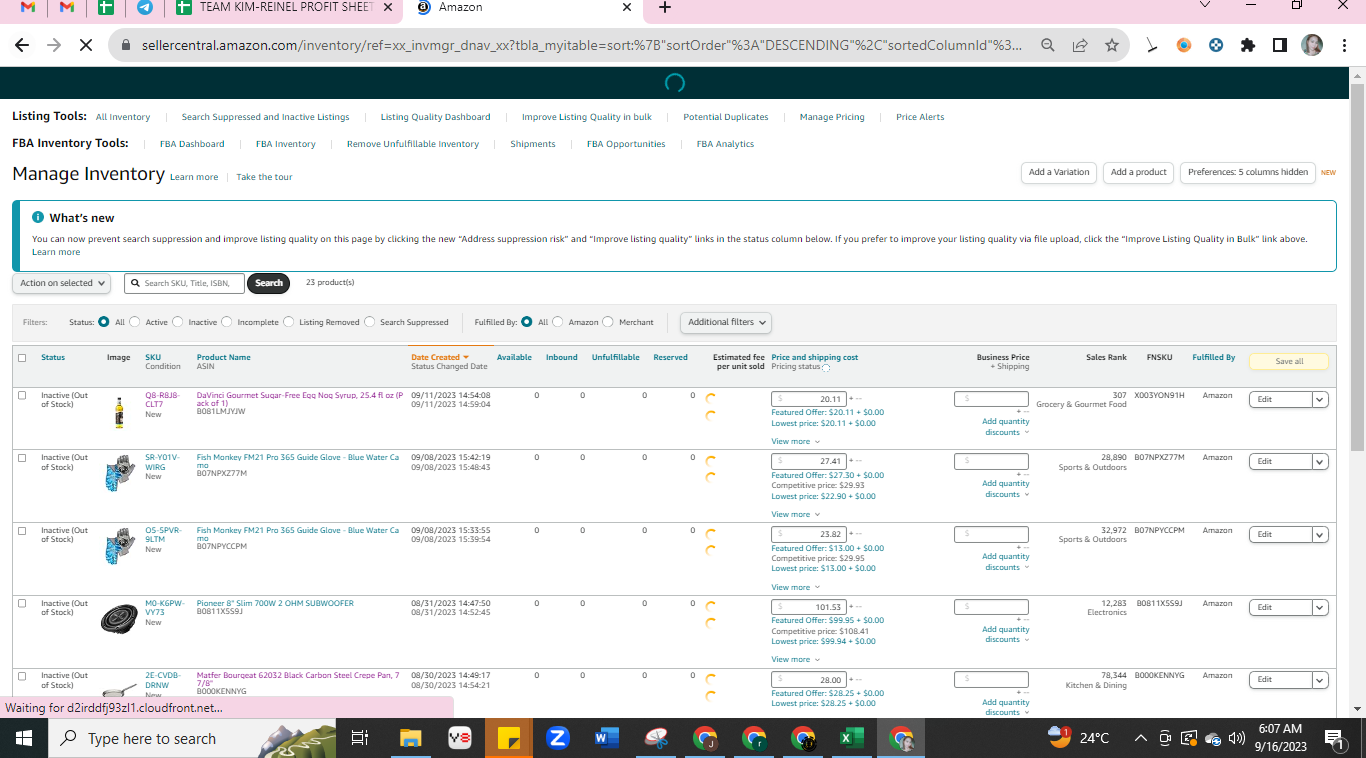Switch to the Telegram browser tab
Image resolution: width=1366 pixels, height=758 pixels.
click(x=145, y=7)
